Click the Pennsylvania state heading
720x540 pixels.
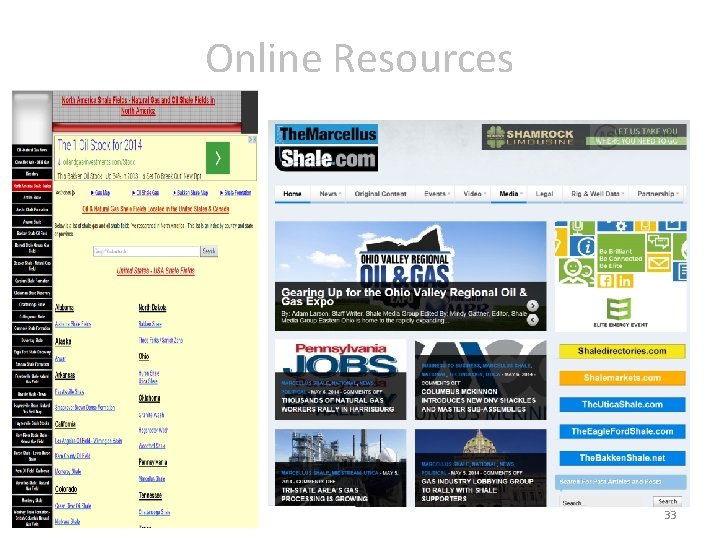click(153, 462)
